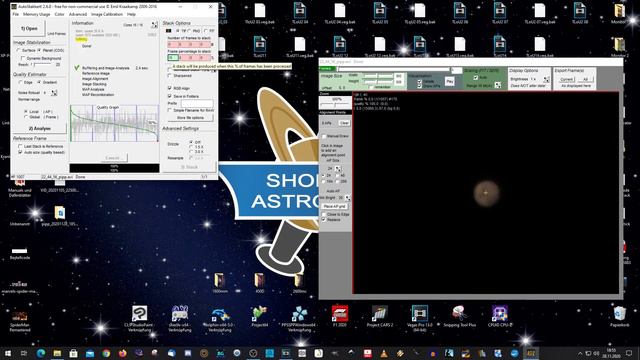Click the Play button in frame window
Image resolution: width=640 pixels, height=360 pixels.
coord(449,82)
